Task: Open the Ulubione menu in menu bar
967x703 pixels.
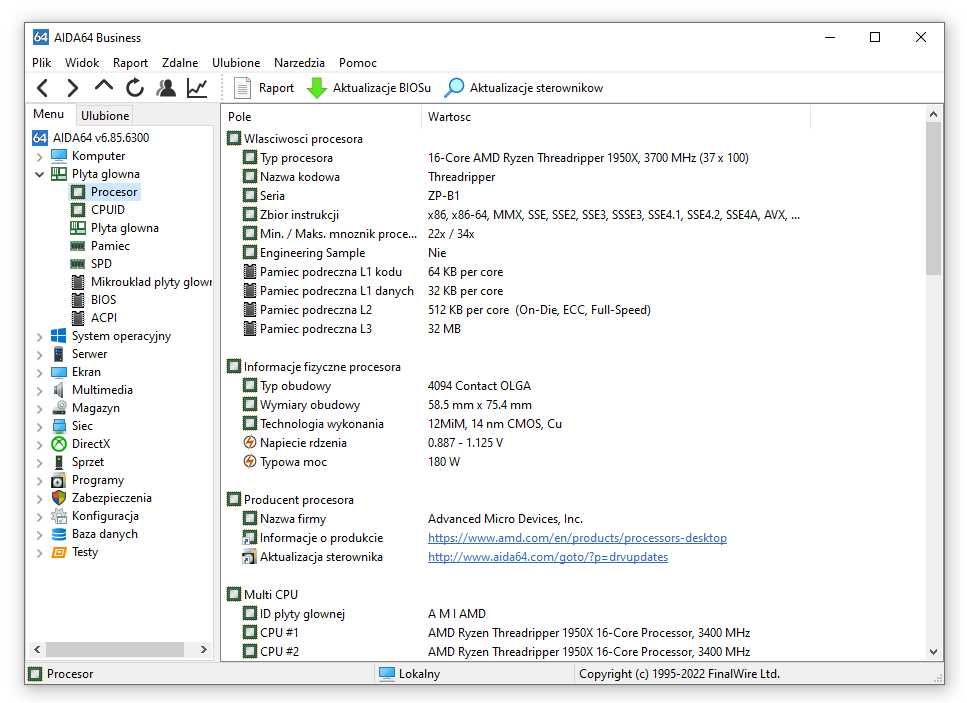Action: (236, 62)
